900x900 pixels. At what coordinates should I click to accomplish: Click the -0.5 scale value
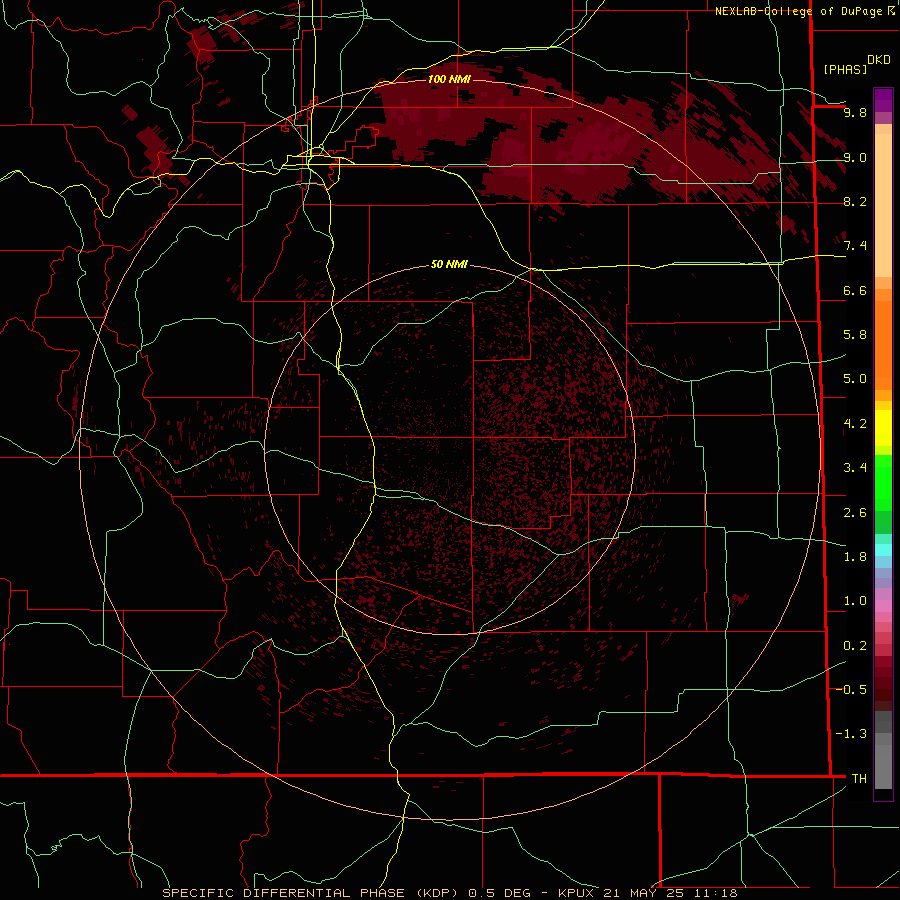[851, 690]
